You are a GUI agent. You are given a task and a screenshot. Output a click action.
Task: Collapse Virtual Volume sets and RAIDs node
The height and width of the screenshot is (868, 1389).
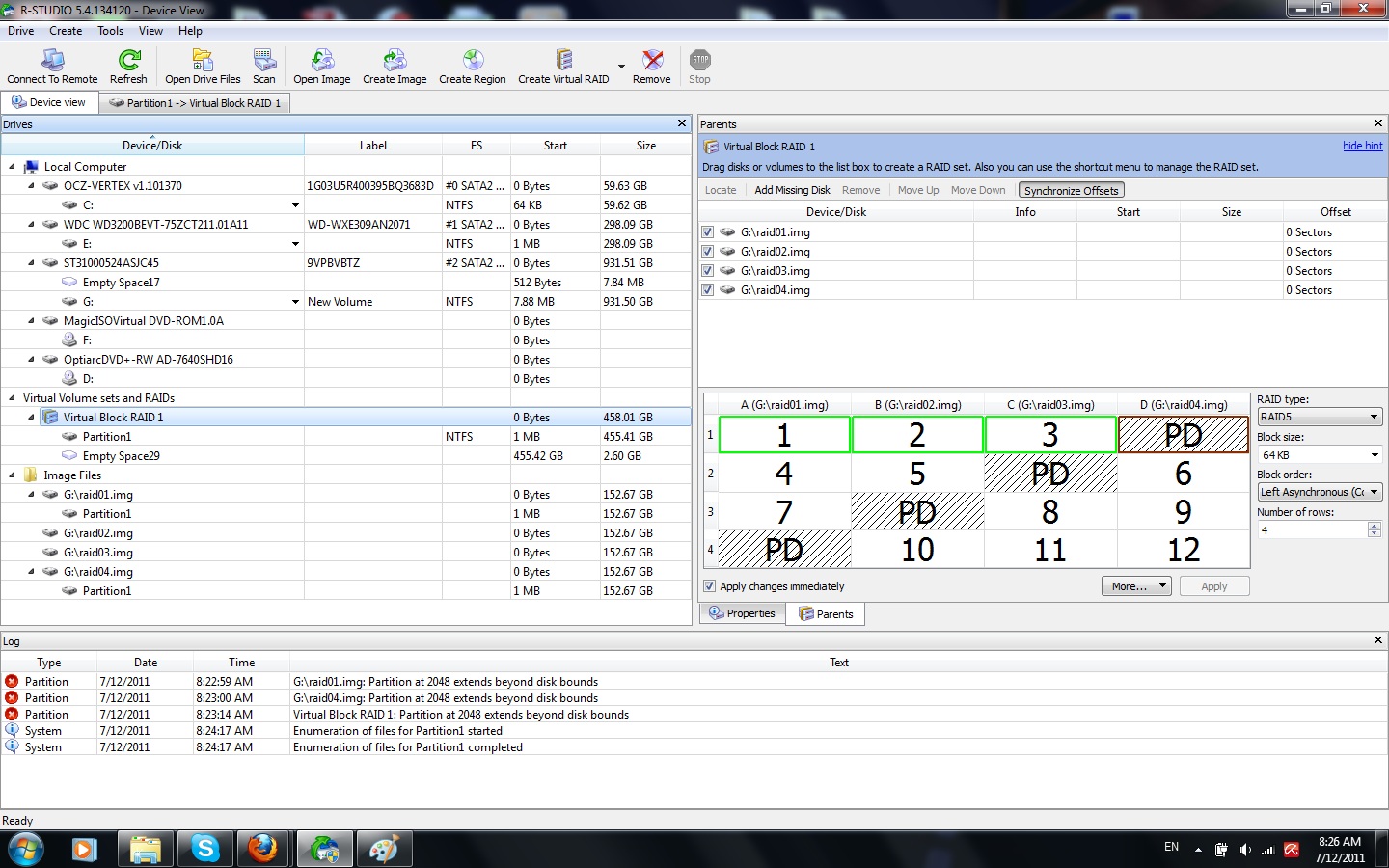[x=13, y=398]
